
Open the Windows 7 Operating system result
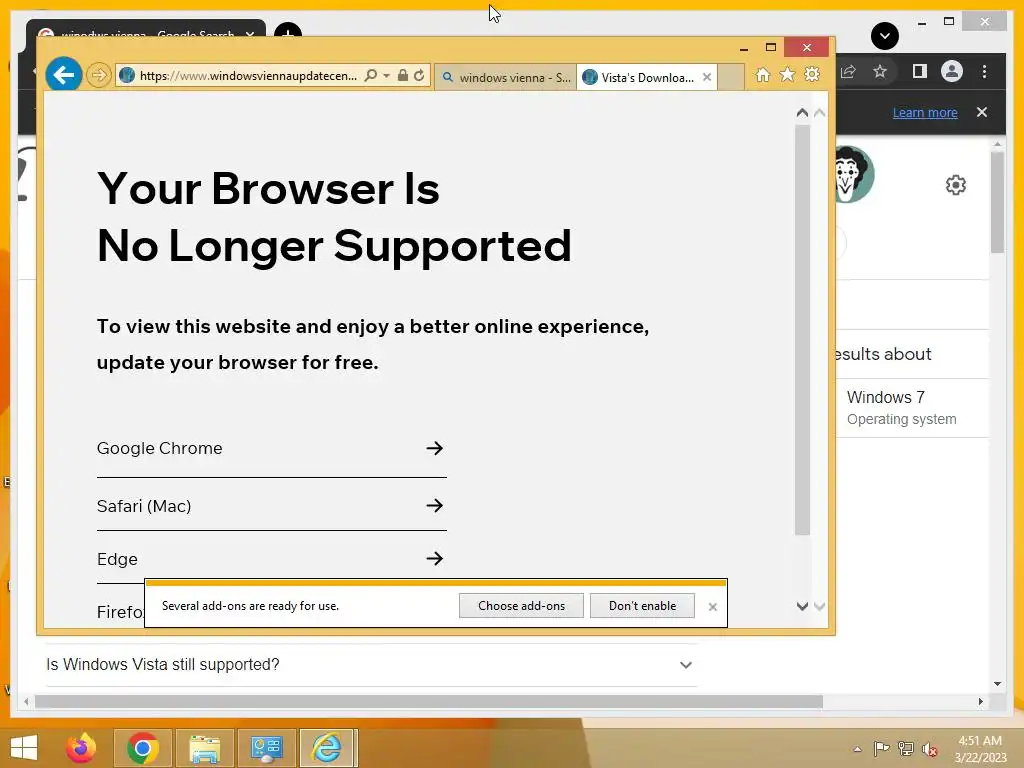[912, 408]
